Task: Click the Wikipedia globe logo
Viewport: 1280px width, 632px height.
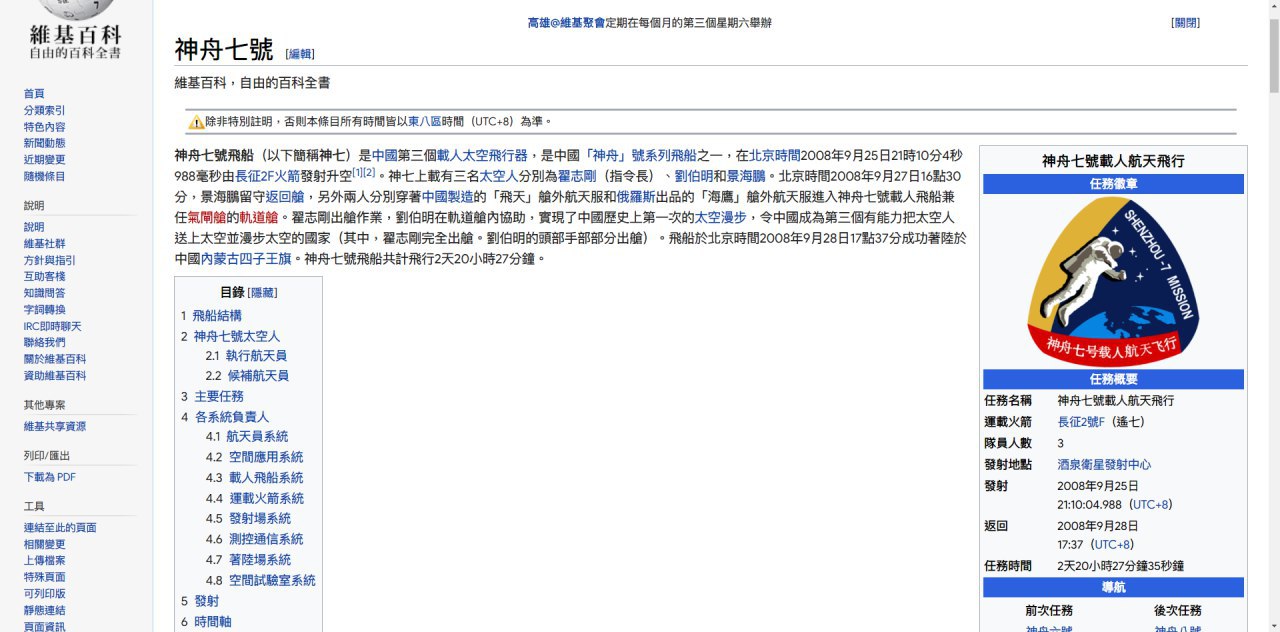Action: [75, 10]
